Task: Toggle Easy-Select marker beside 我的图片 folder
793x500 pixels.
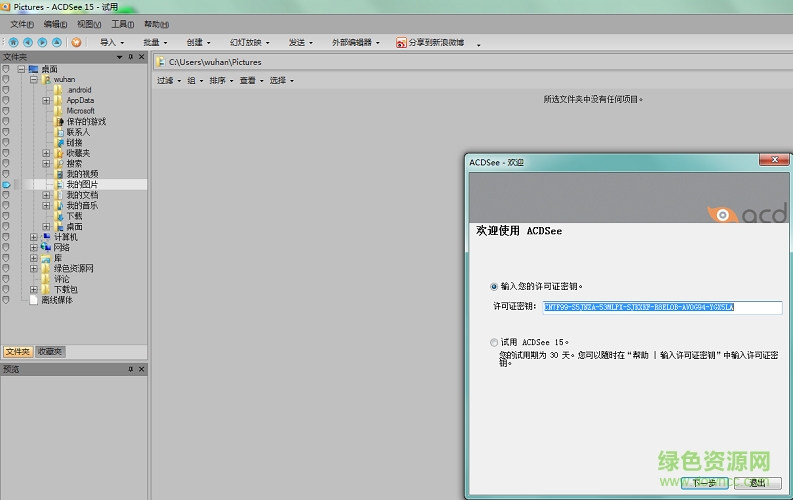Action: coord(6,185)
